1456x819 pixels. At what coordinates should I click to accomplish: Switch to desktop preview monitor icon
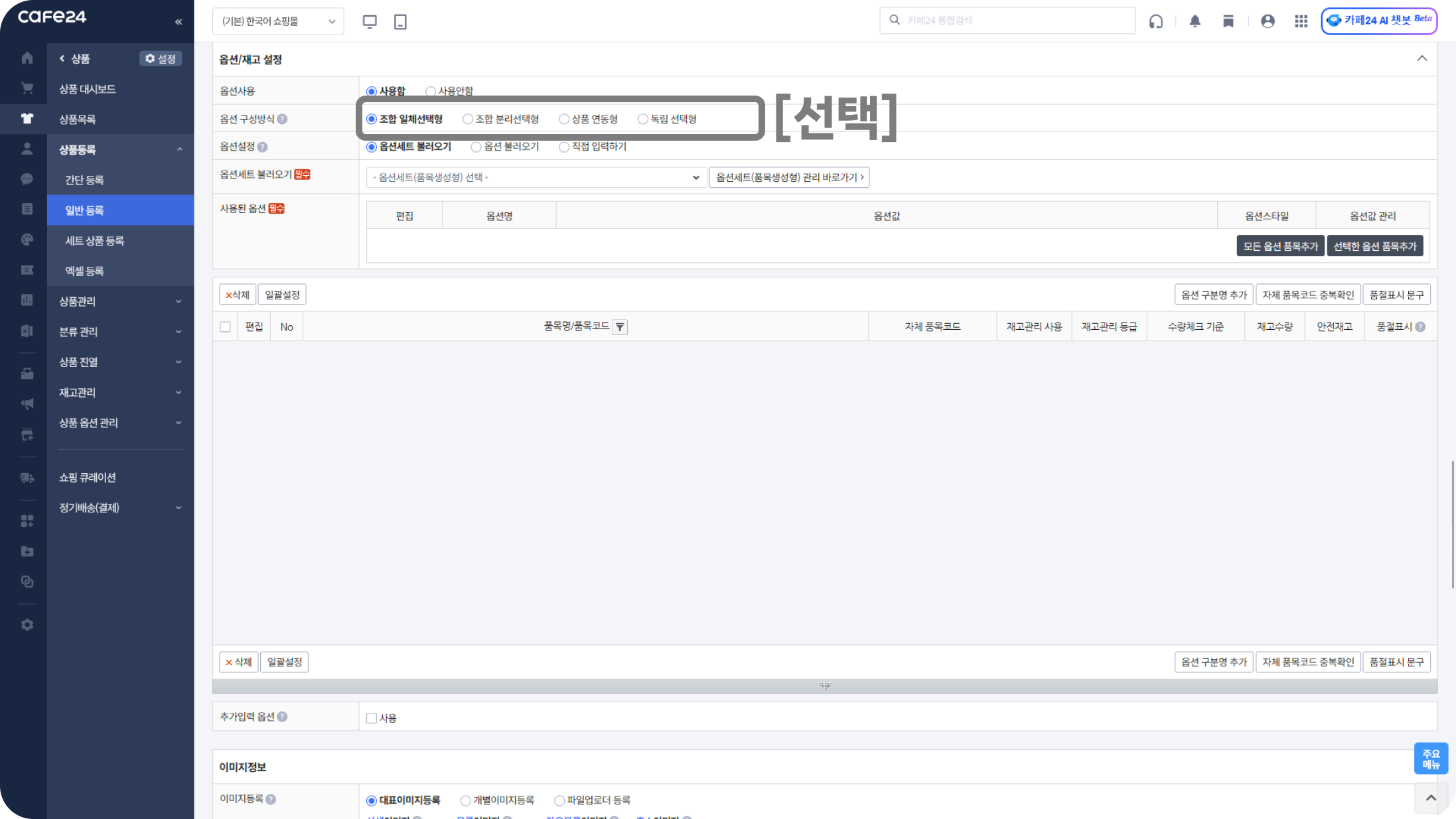click(x=370, y=21)
